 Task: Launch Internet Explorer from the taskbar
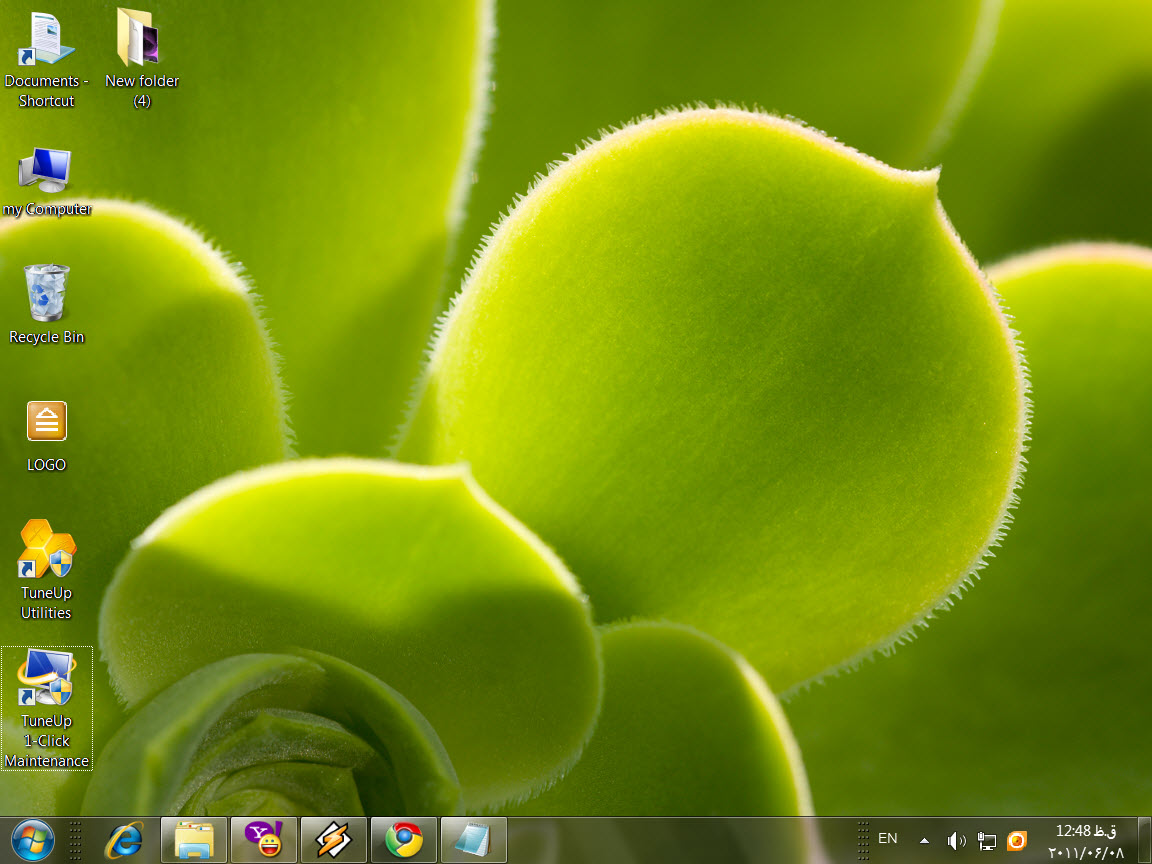125,840
